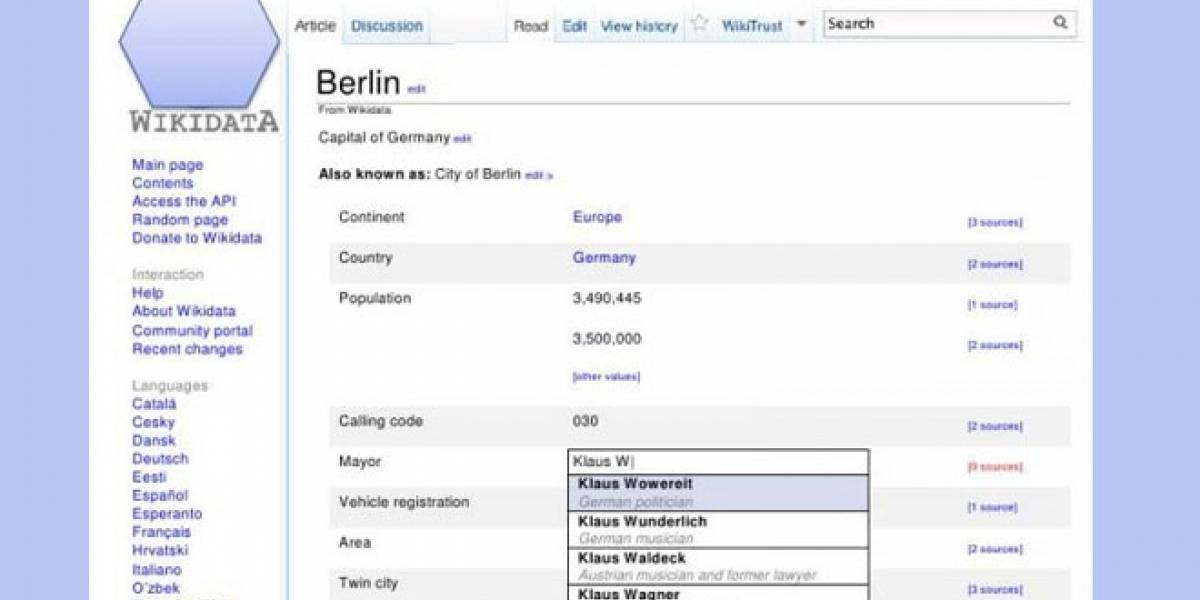
Task: Open the 3 sources link for Twin city
Action: click(x=995, y=589)
